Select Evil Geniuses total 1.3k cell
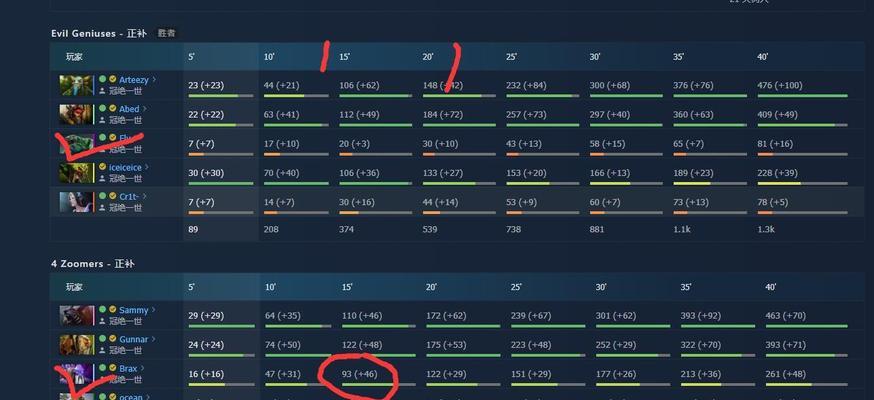This screenshot has width=874, height=400. tap(765, 229)
